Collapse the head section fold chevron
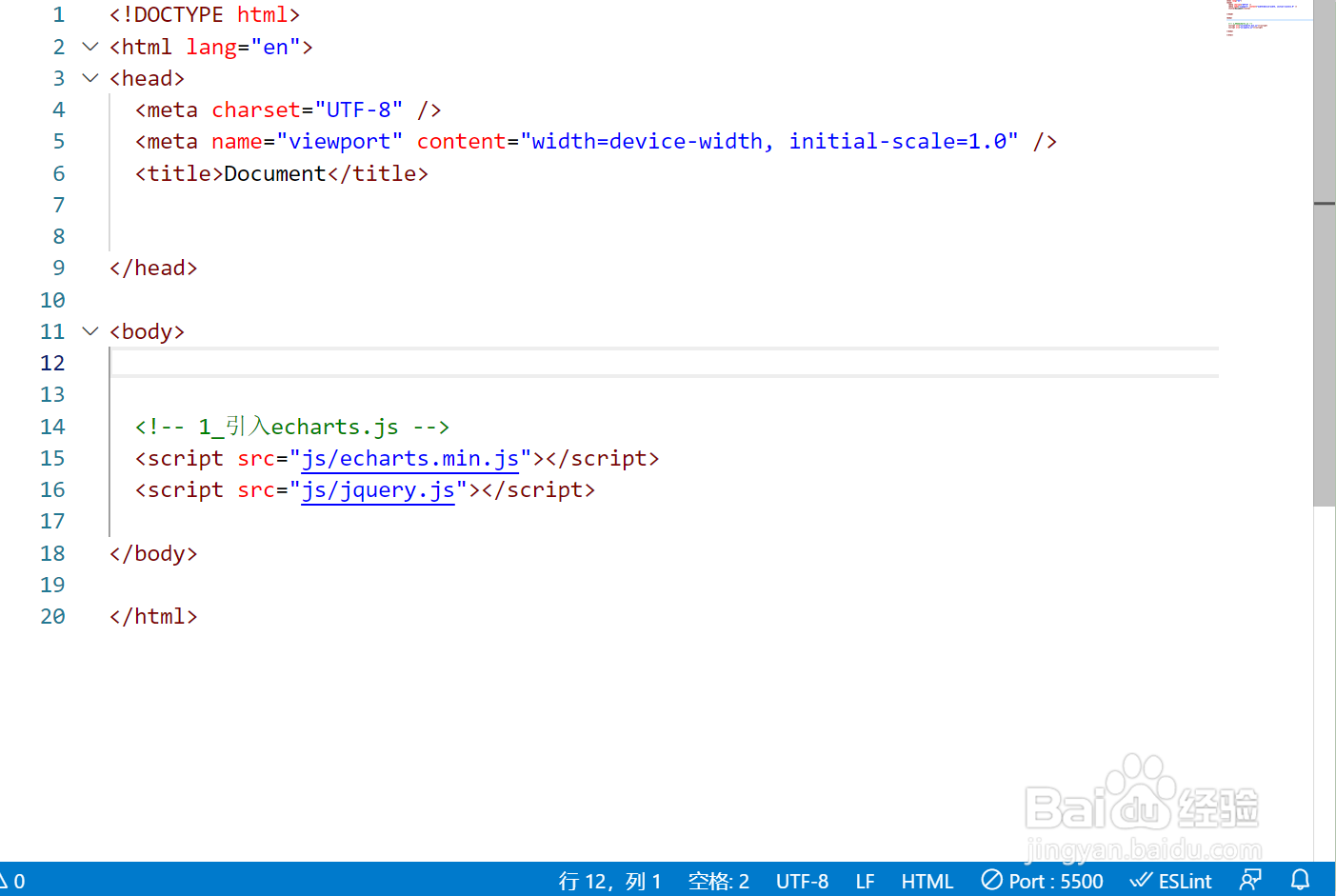The height and width of the screenshot is (896, 1336). tap(90, 78)
